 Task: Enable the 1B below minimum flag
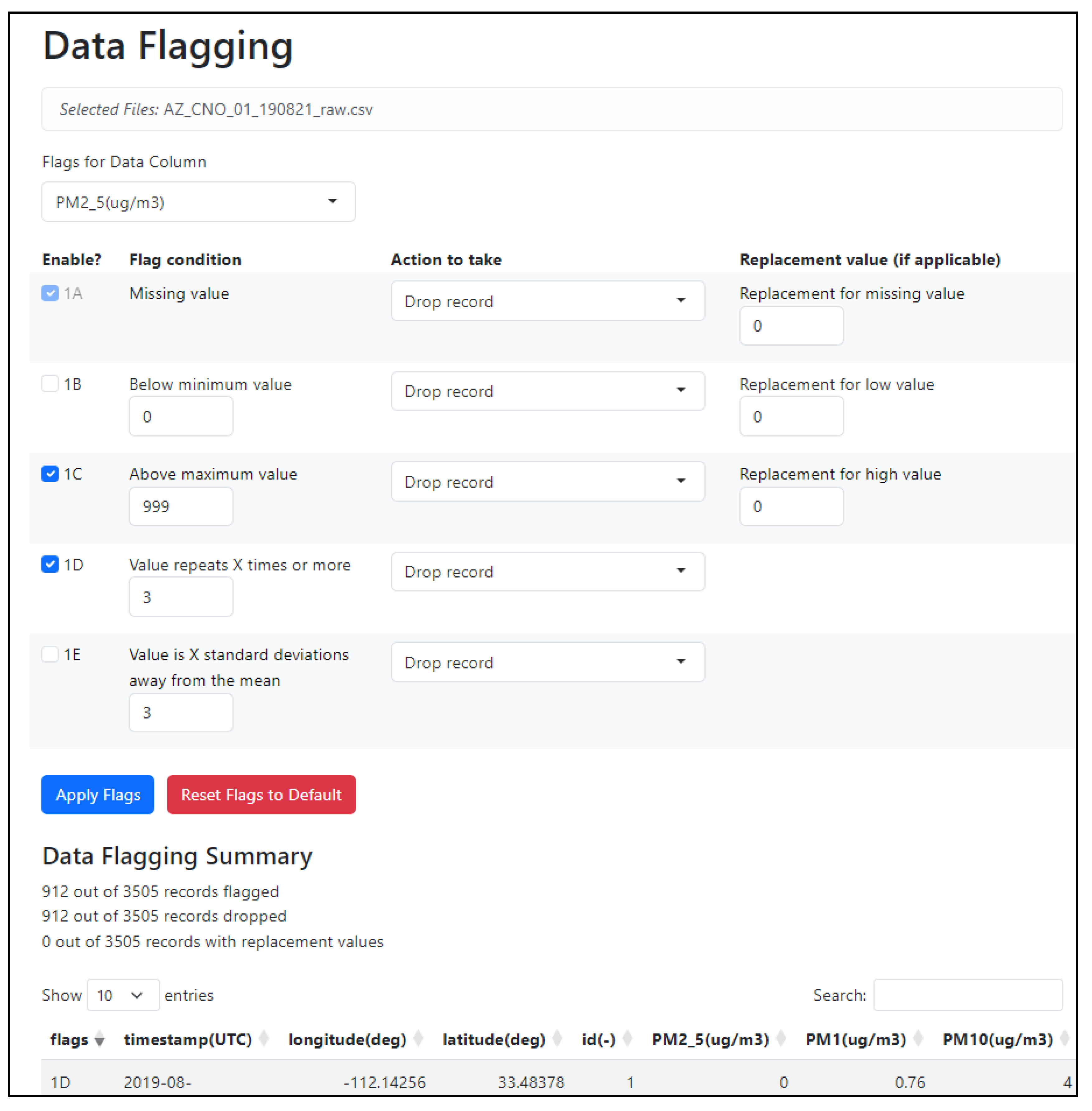(x=50, y=383)
